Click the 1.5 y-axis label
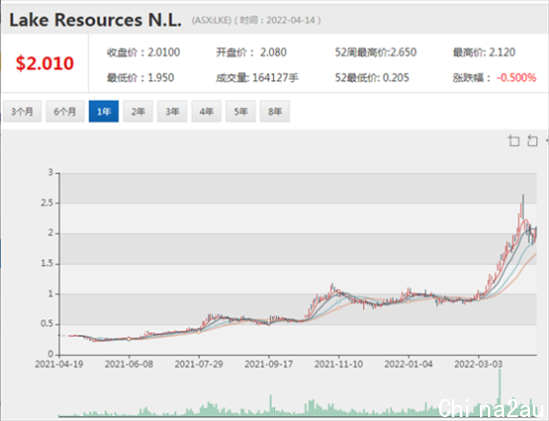The width and height of the screenshot is (549, 421). click(x=48, y=263)
